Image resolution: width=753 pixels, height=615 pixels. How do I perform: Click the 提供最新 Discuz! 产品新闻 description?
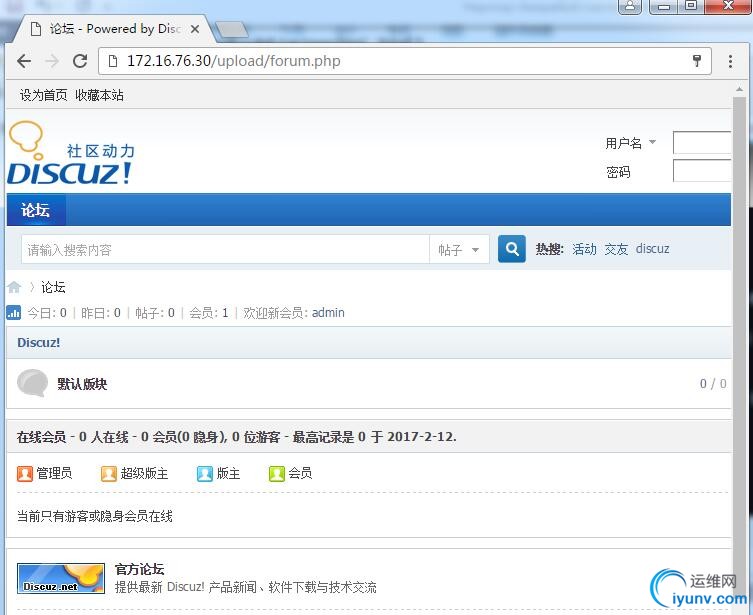pyautogui.click(x=245, y=587)
